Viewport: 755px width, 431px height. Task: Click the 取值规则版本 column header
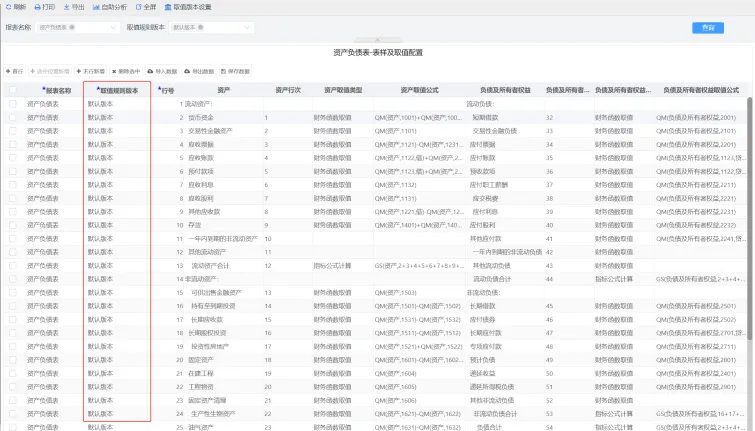coord(117,90)
